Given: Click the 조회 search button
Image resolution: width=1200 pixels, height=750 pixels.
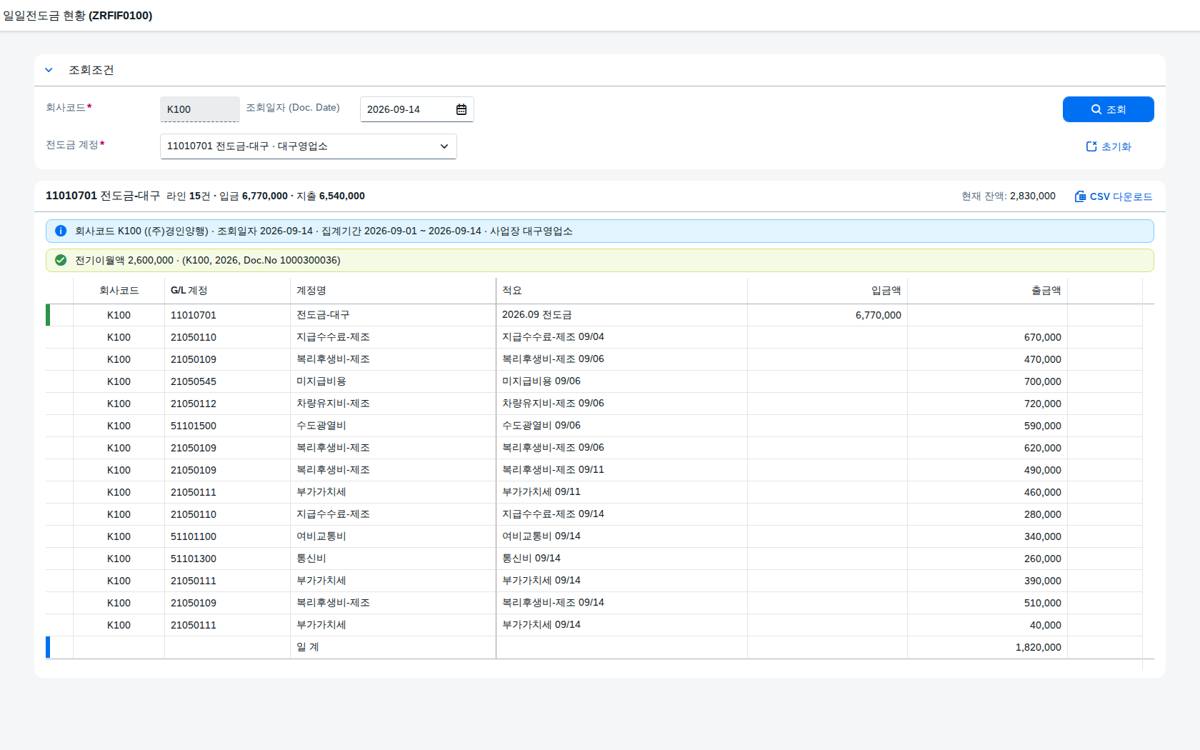Looking at the screenshot, I should (x=1108, y=109).
